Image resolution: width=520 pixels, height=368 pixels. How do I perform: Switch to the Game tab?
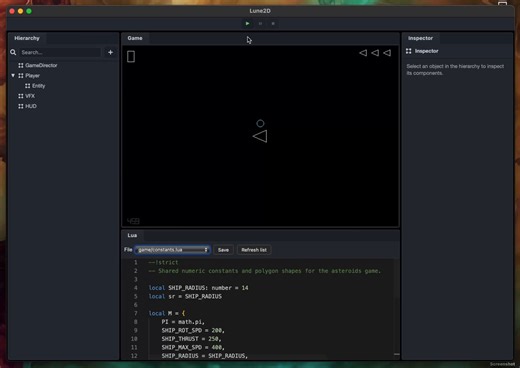(135, 38)
